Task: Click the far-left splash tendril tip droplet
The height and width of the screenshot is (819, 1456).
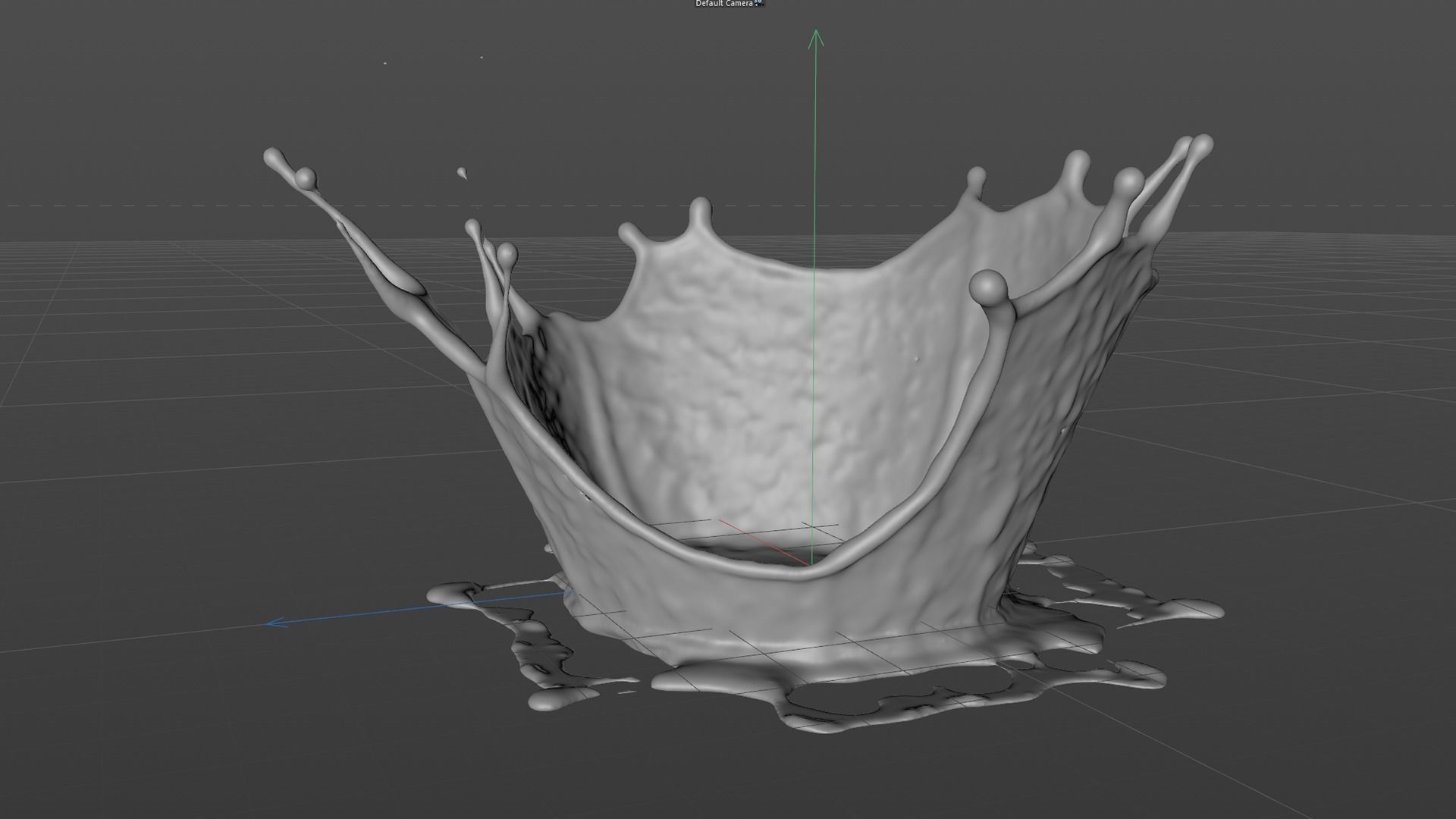Action: click(x=273, y=157)
